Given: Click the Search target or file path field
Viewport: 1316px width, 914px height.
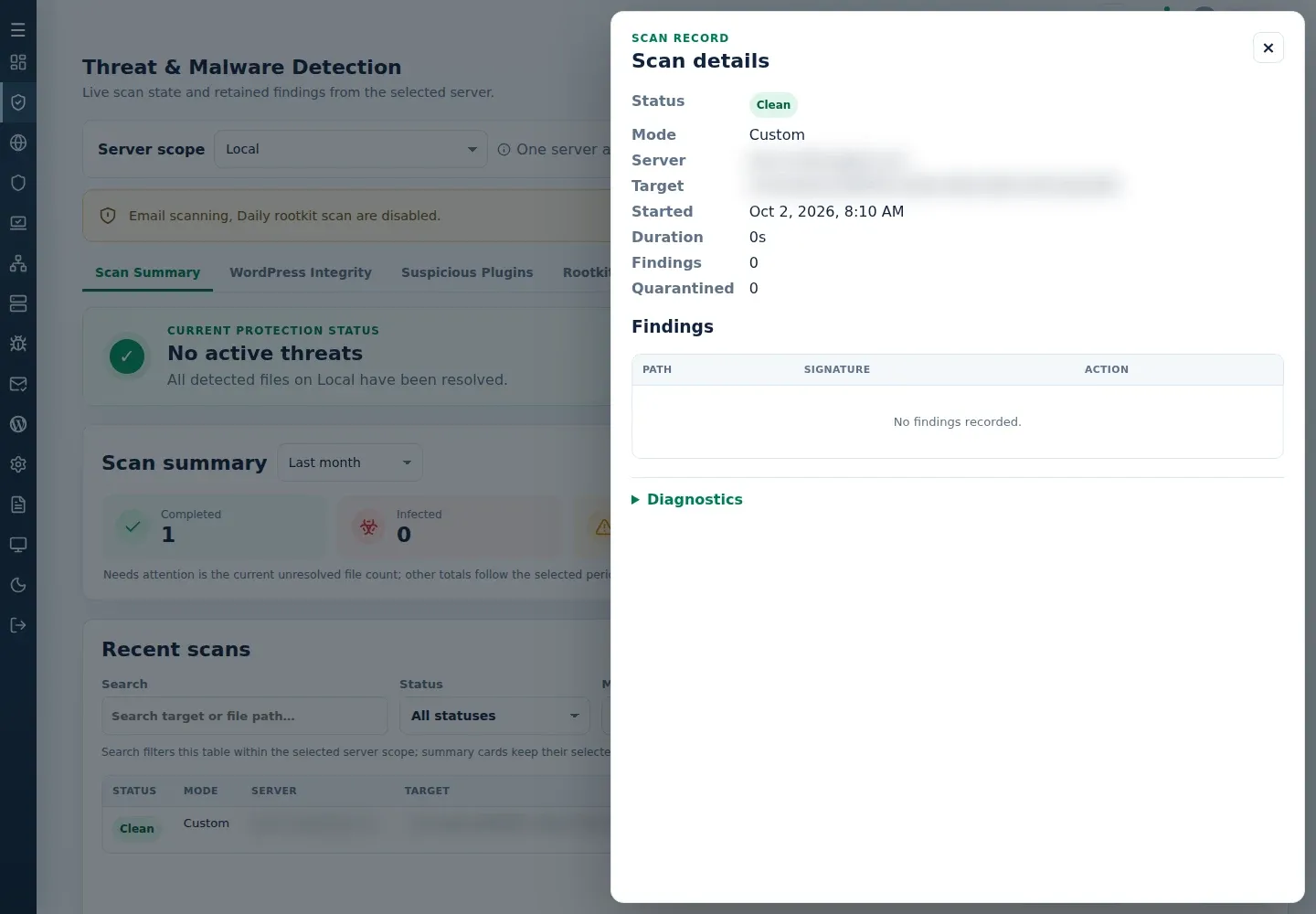Looking at the screenshot, I should click(x=245, y=716).
